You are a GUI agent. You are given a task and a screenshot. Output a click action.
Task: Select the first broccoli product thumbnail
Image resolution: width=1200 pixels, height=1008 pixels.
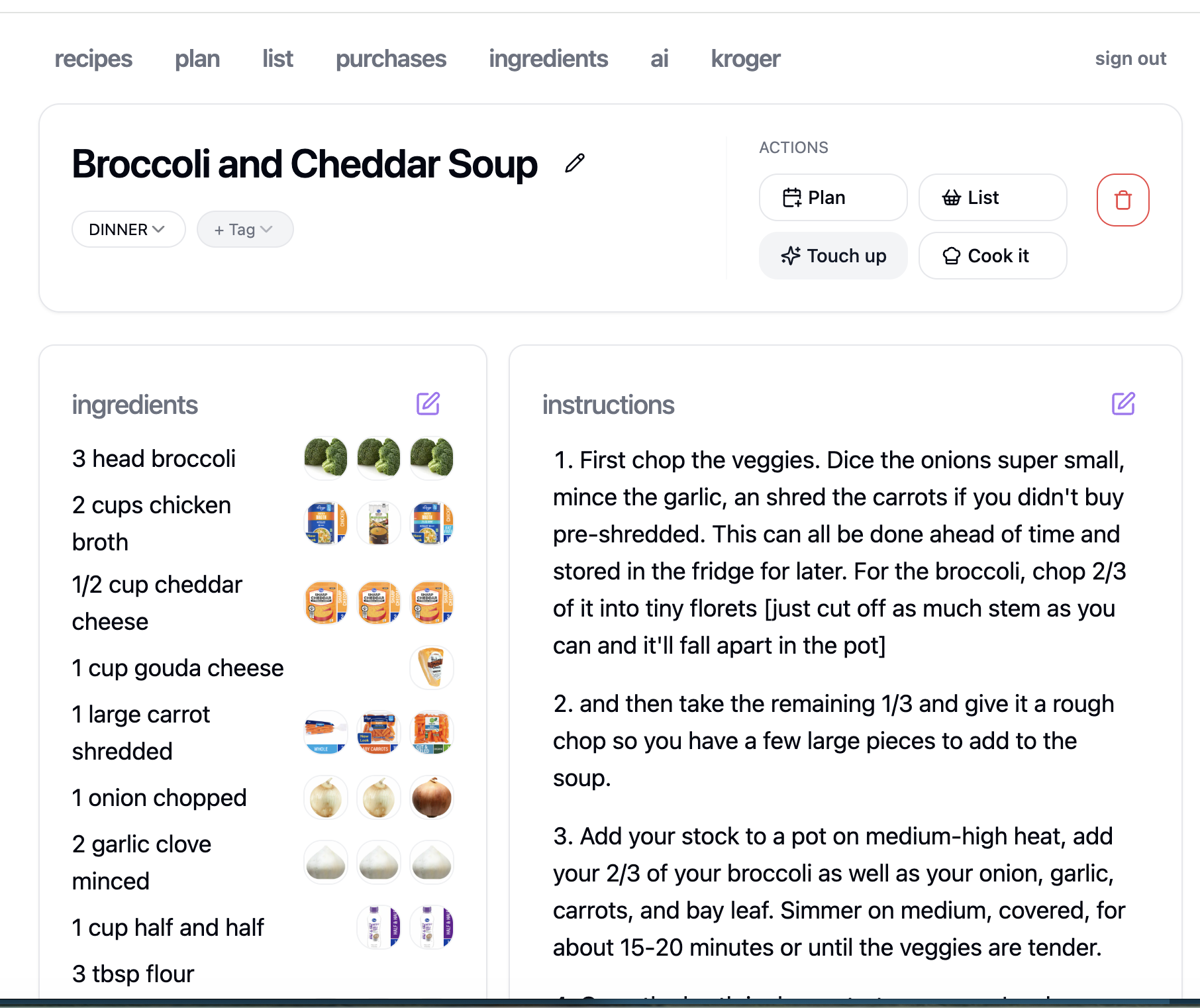coord(325,458)
